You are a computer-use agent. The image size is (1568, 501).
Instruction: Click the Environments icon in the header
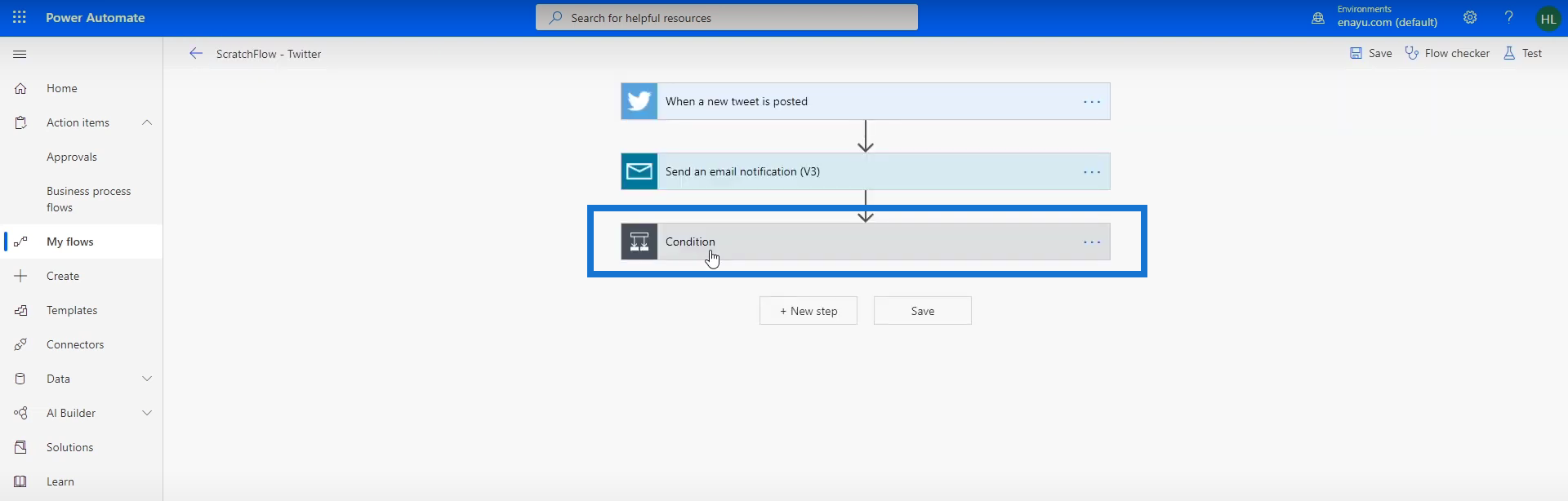click(1318, 17)
